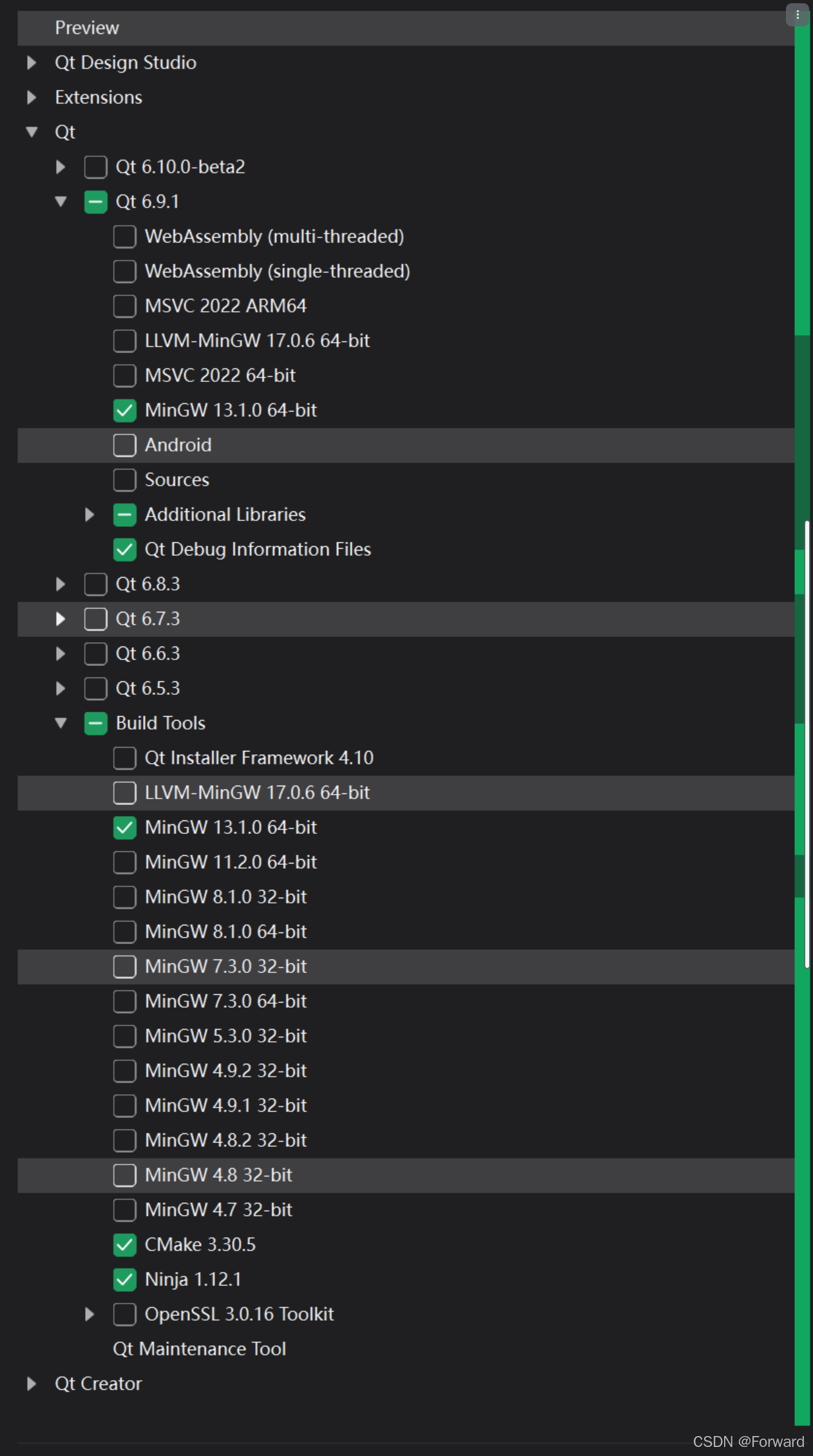The width and height of the screenshot is (813, 1456).
Task: Click the vertical scrollbar thumb
Action: tap(807, 744)
